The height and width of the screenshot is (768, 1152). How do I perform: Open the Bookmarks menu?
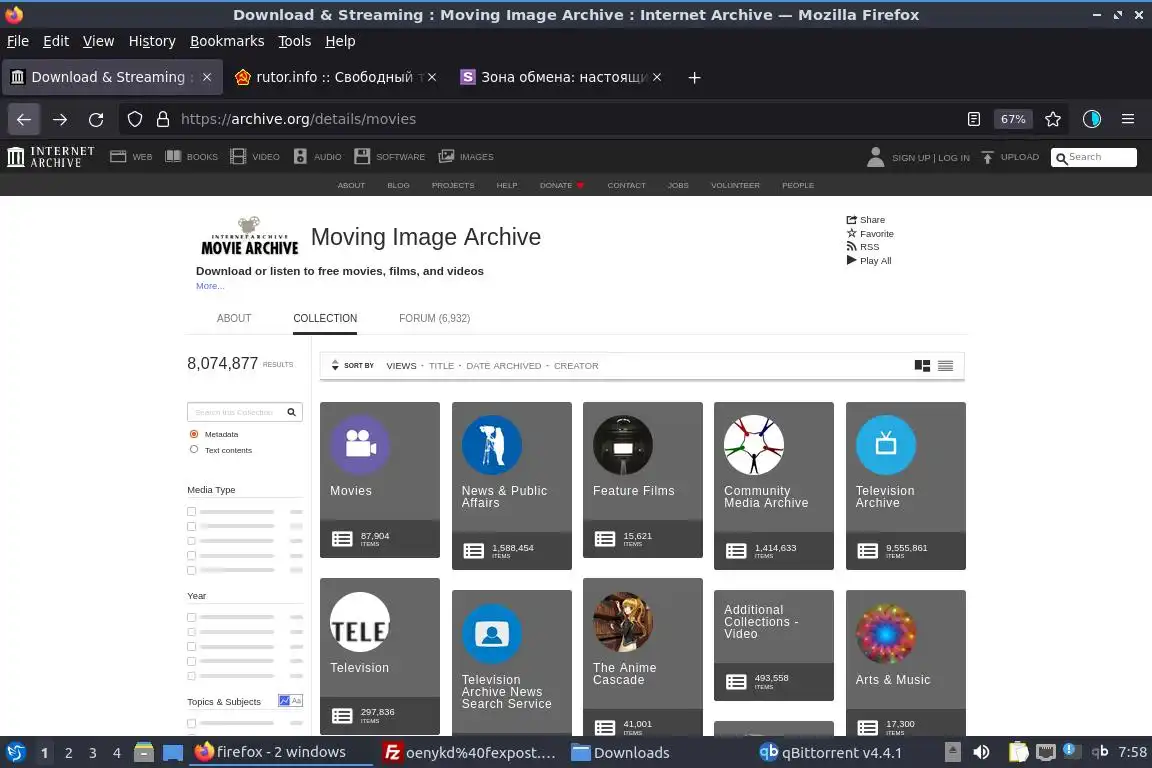coord(227,41)
